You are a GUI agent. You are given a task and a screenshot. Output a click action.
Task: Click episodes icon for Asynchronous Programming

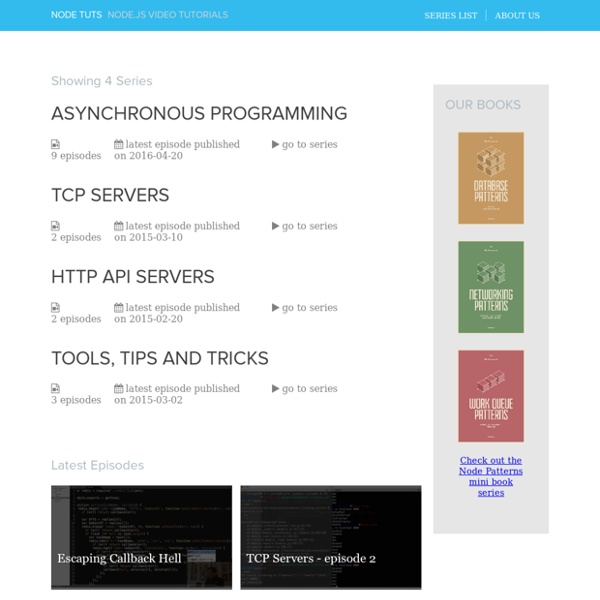[55, 144]
